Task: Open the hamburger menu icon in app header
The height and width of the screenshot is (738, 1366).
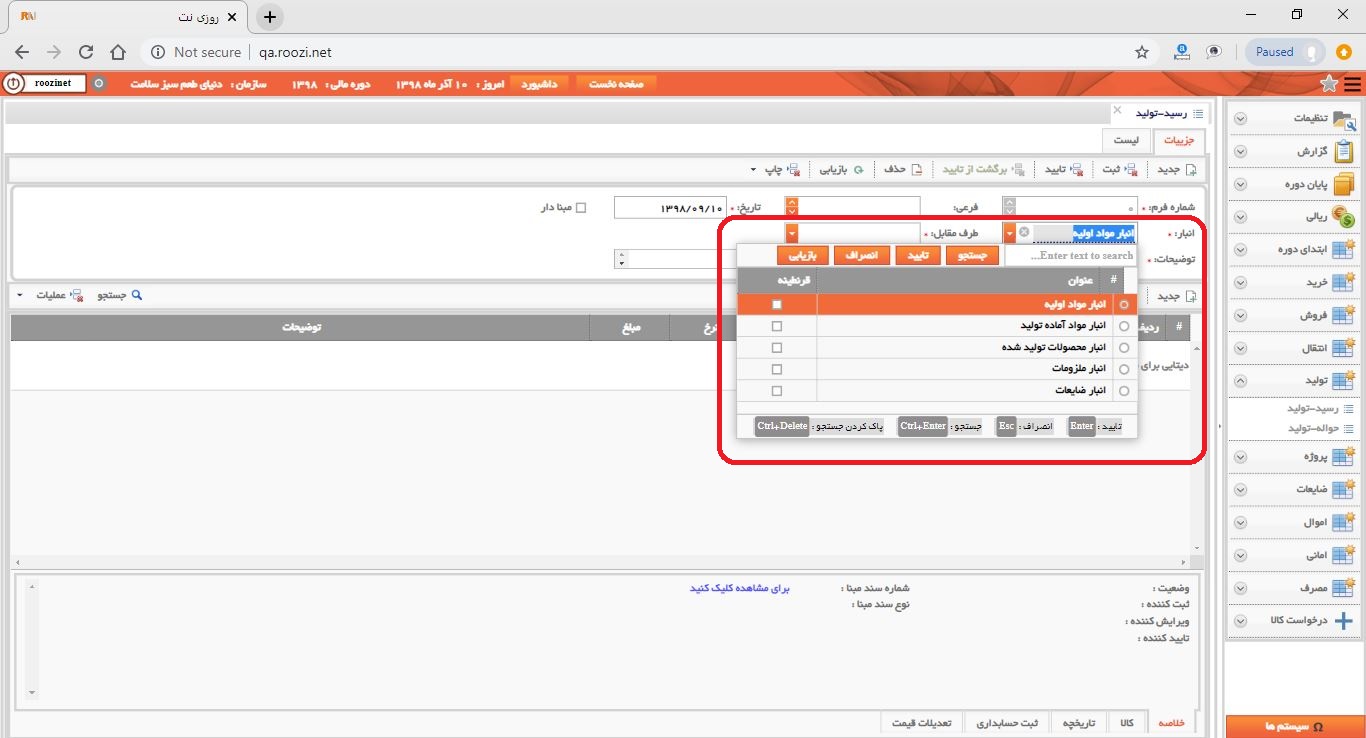Action: pyautogui.click(x=1353, y=84)
